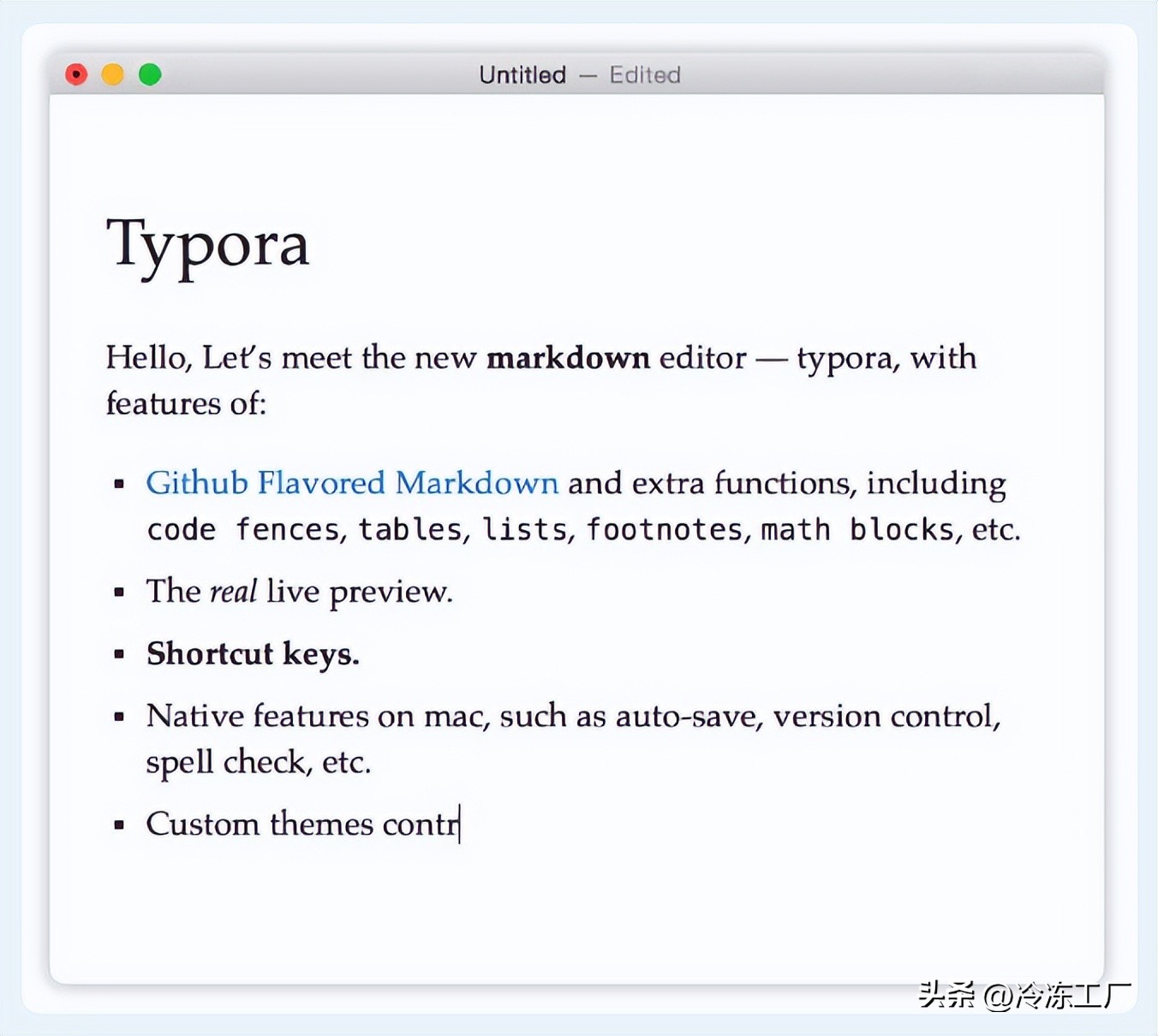Click 'The real live preview.' list item
The width and height of the screenshot is (1158, 1036).
(x=299, y=592)
